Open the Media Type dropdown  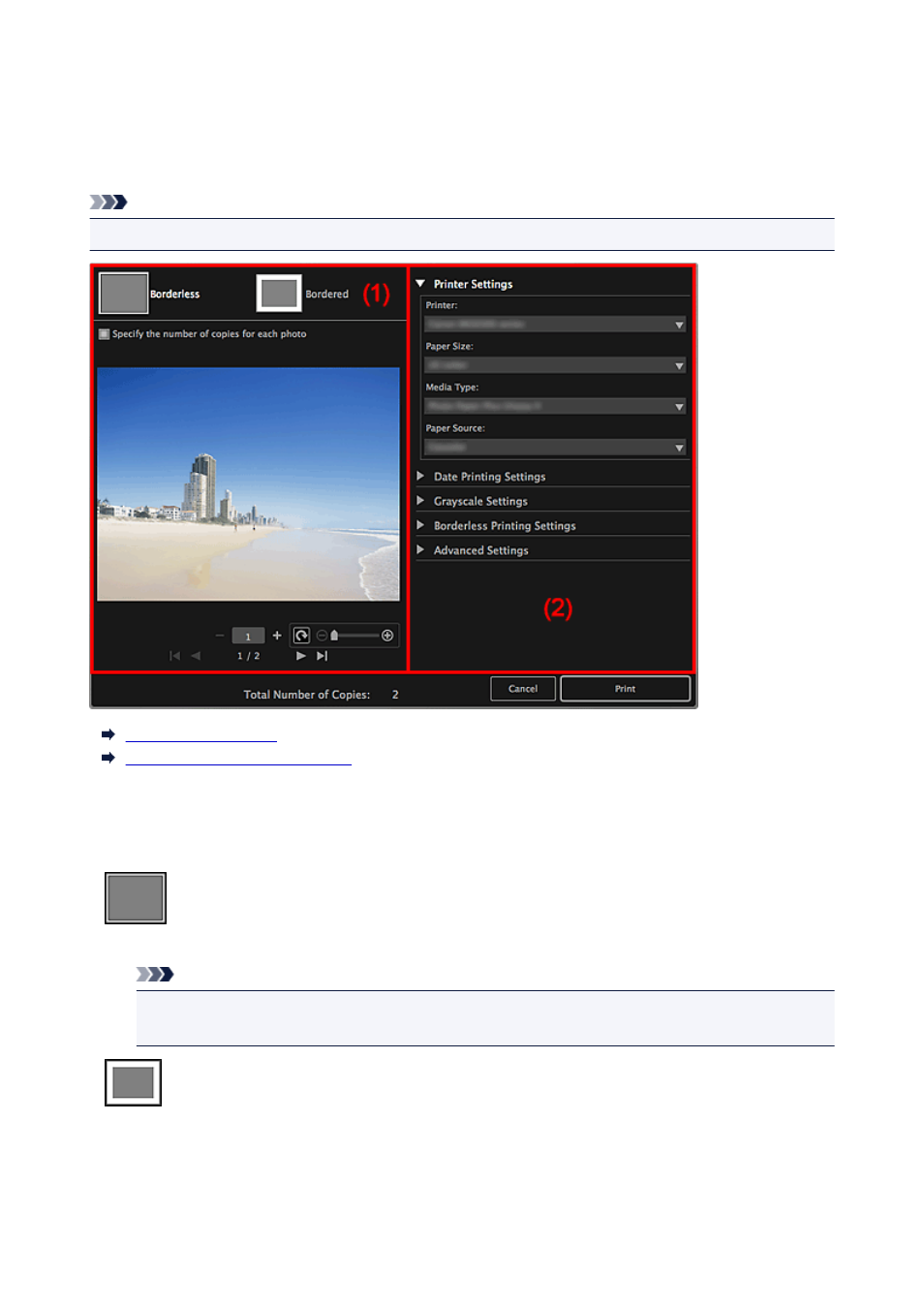(555, 406)
